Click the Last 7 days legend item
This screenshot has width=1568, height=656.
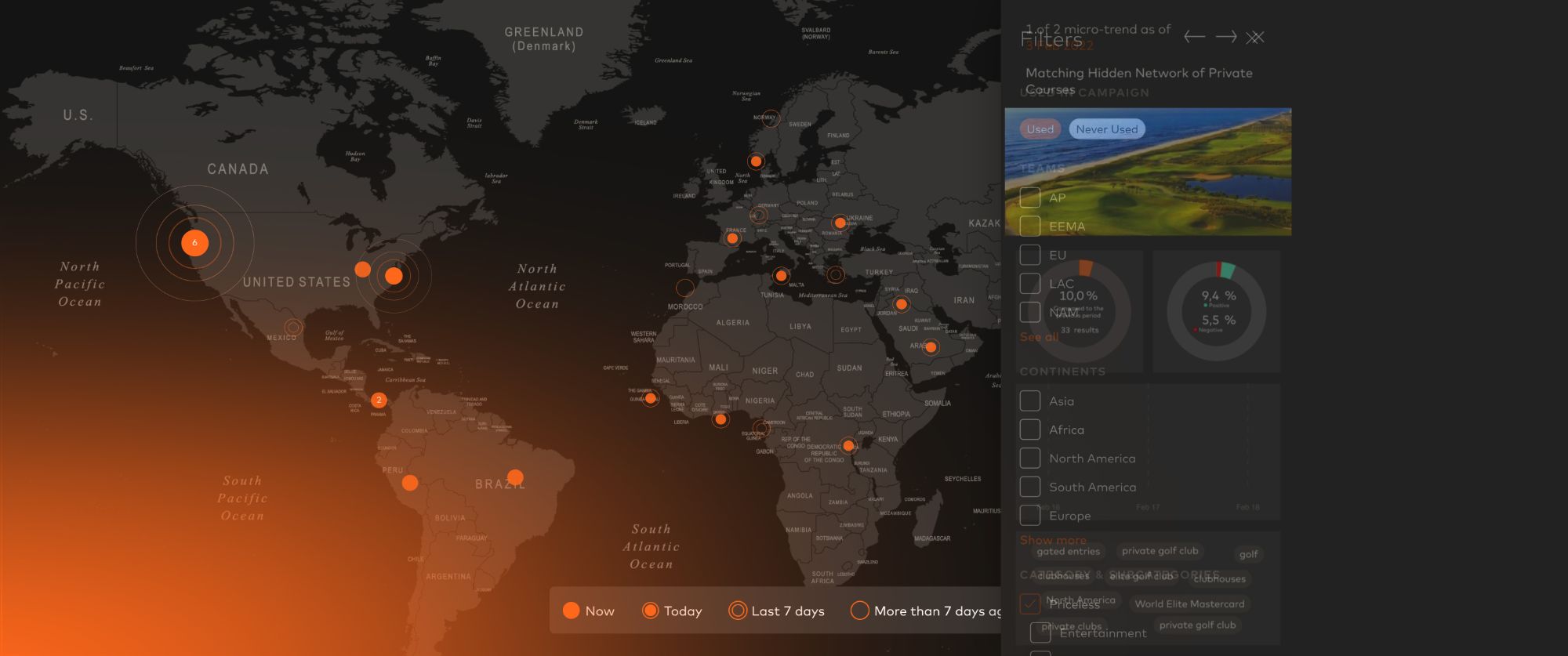pyautogui.click(x=776, y=611)
